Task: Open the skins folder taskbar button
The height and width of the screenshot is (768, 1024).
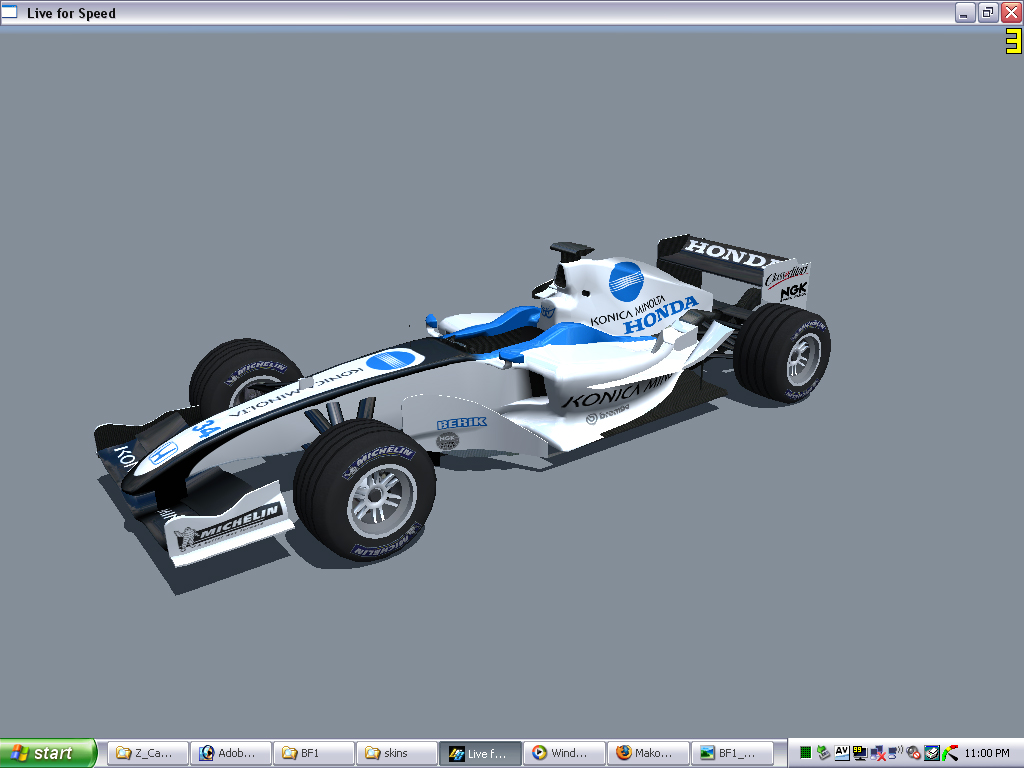Action: coord(397,753)
